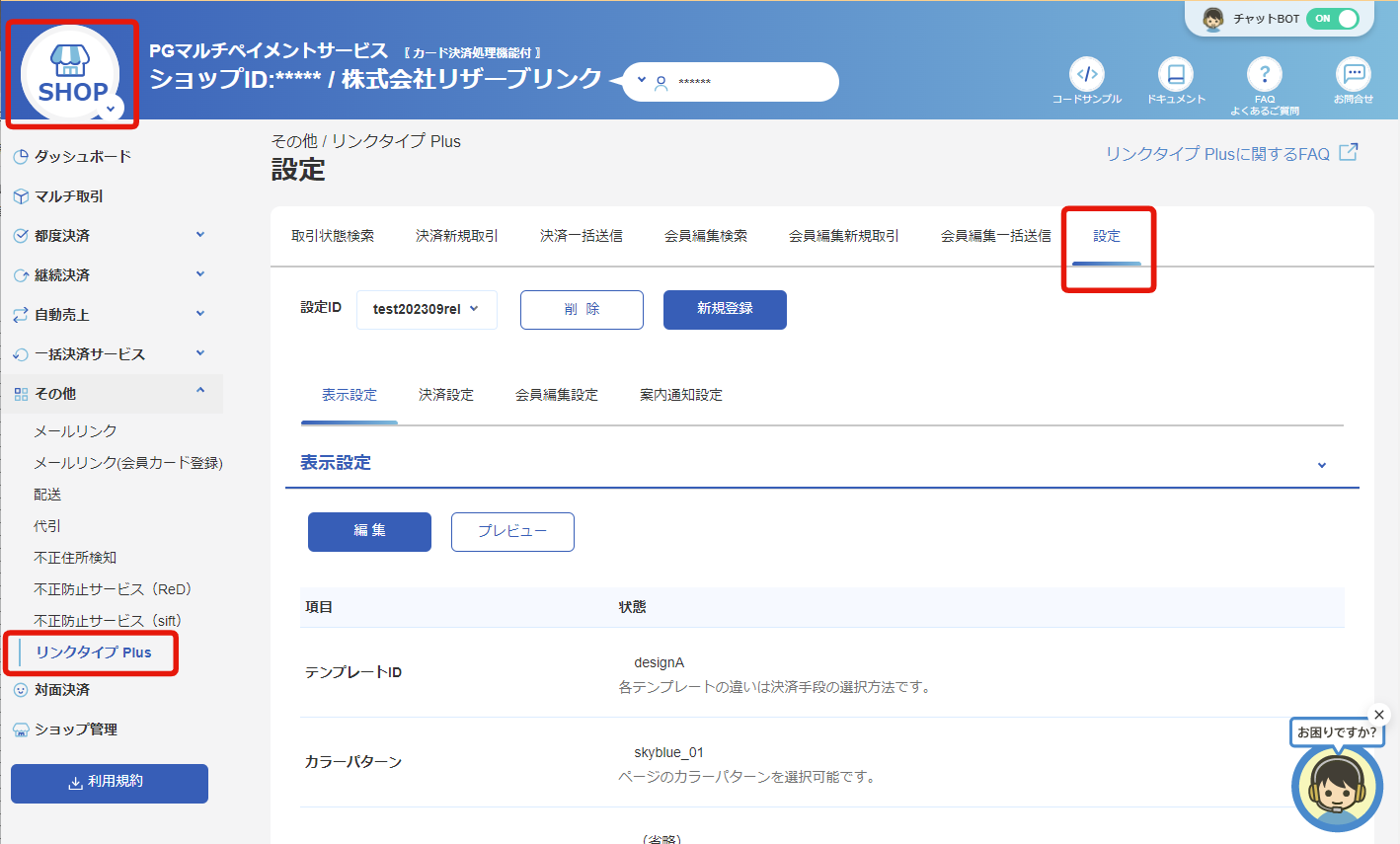Viewport: 1400px width, 844px height.
Task: Close the お困りですか help bubble
Action: pos(1379,715)
